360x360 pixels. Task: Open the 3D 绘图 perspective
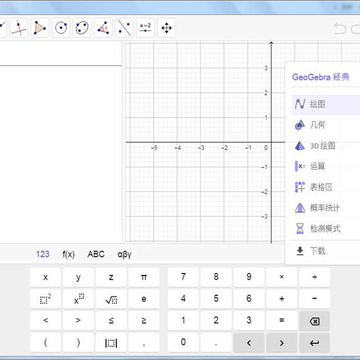tap(326, 146)
